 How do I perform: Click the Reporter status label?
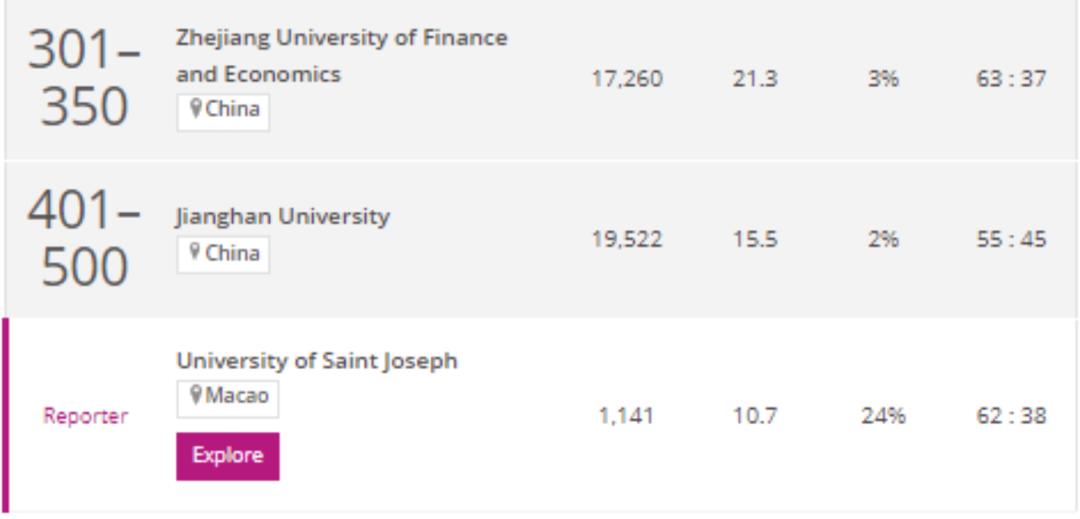pos(85,416)
